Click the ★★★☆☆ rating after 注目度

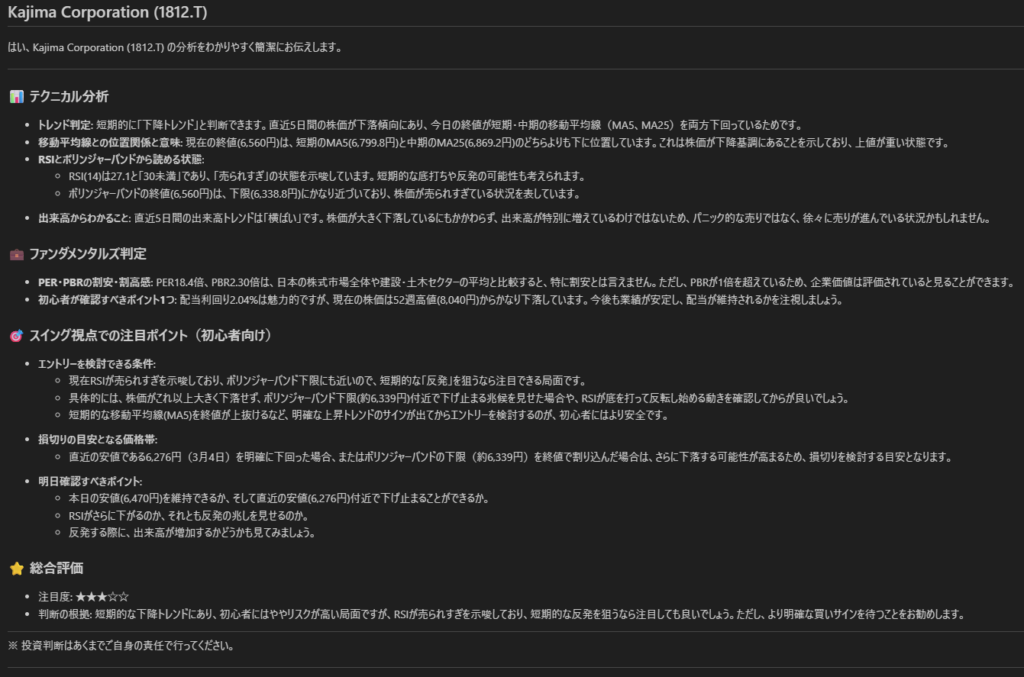tap(101, 596)
